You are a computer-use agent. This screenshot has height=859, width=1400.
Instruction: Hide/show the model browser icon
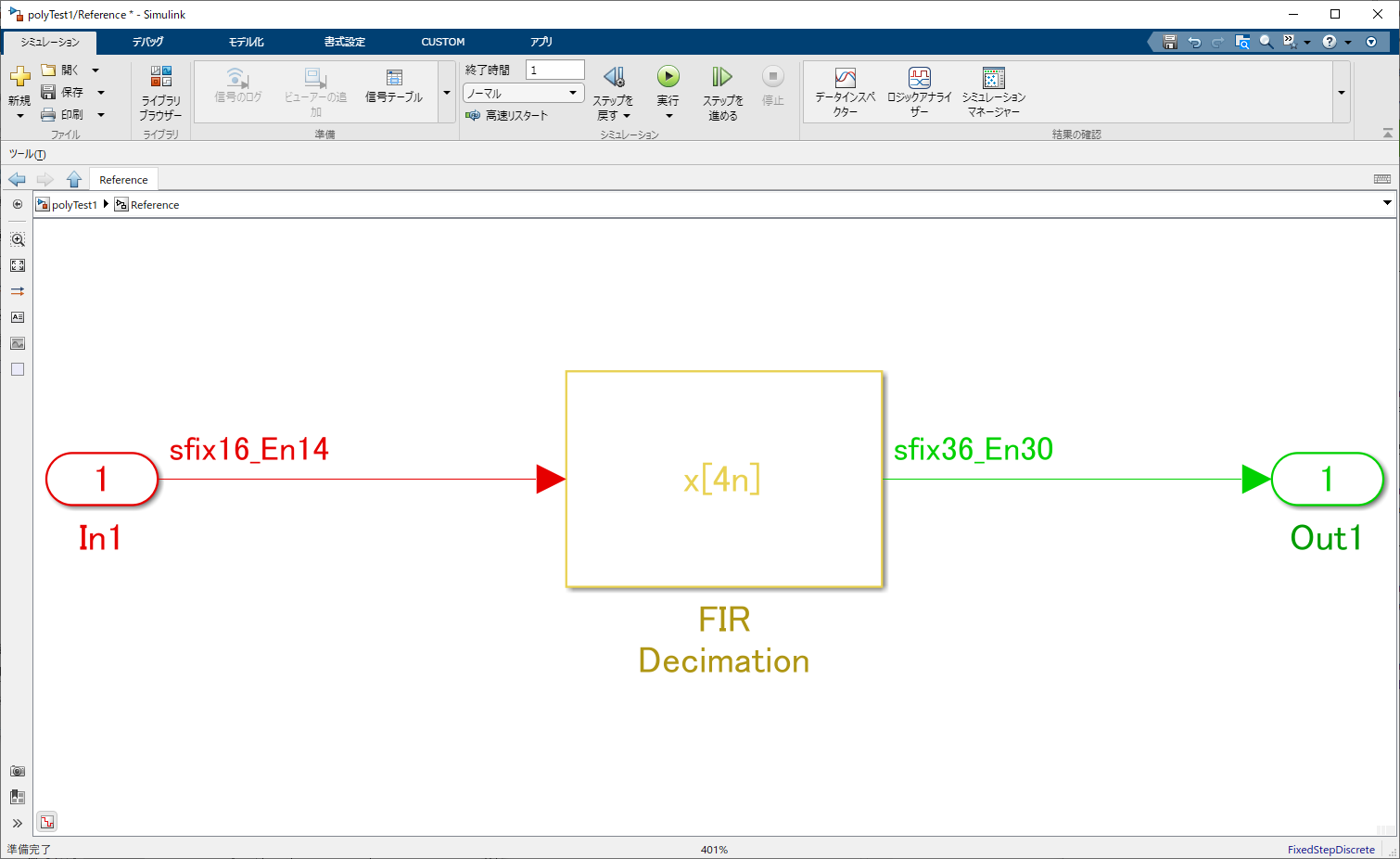click(18, 204)
